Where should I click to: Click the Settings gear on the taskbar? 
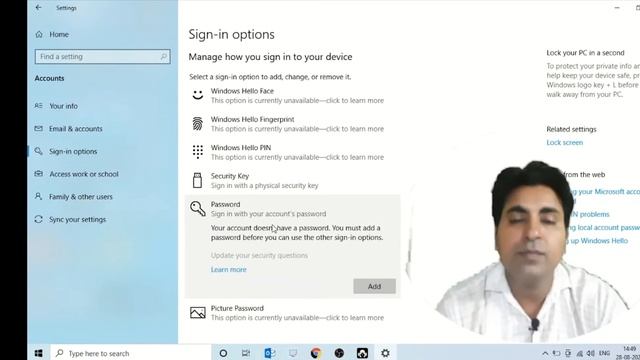pos(385,353)
